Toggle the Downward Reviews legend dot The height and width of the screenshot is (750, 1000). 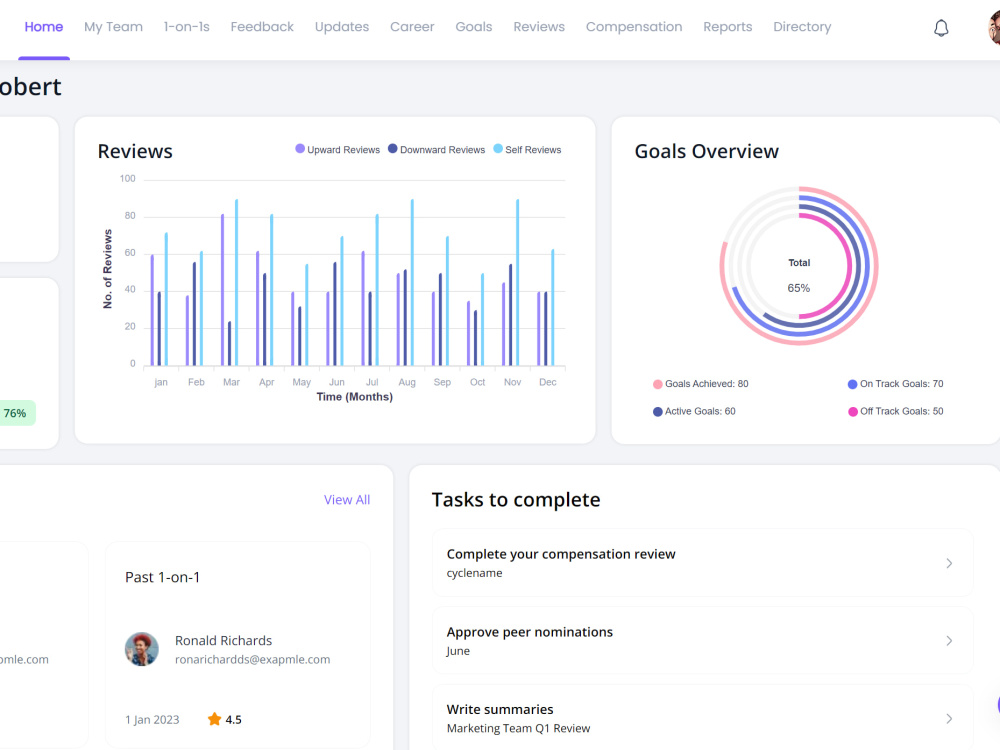[x=393, y=149]
